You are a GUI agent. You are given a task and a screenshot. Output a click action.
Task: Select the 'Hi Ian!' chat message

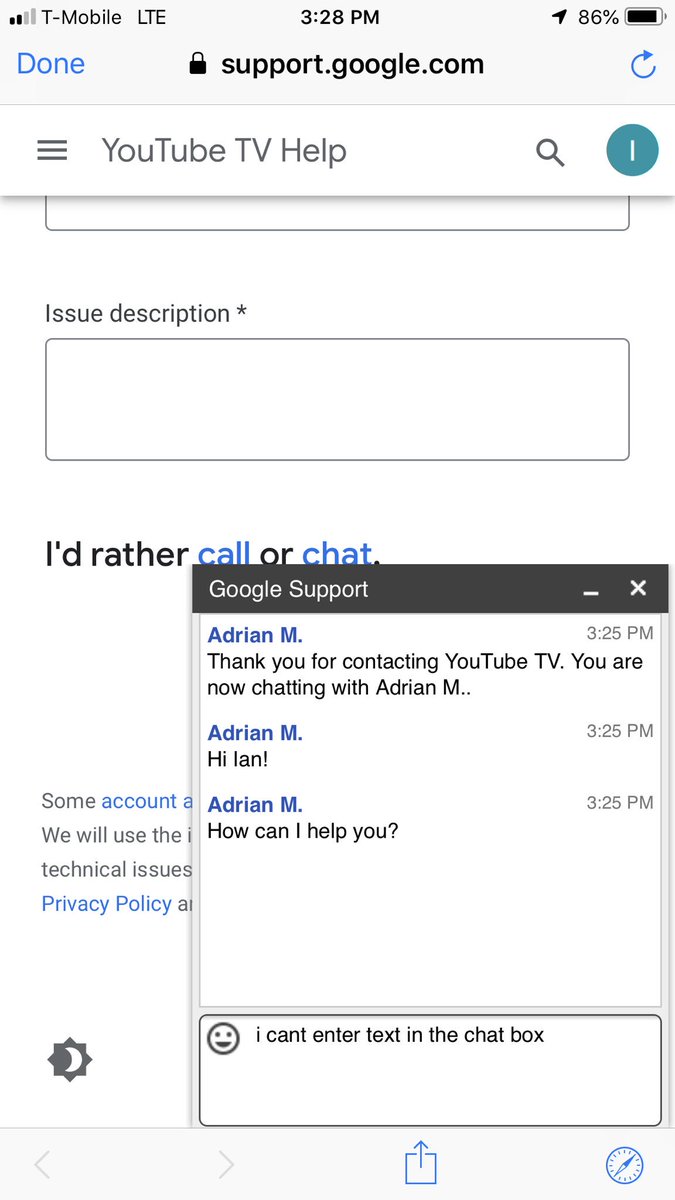pos(238,759)
